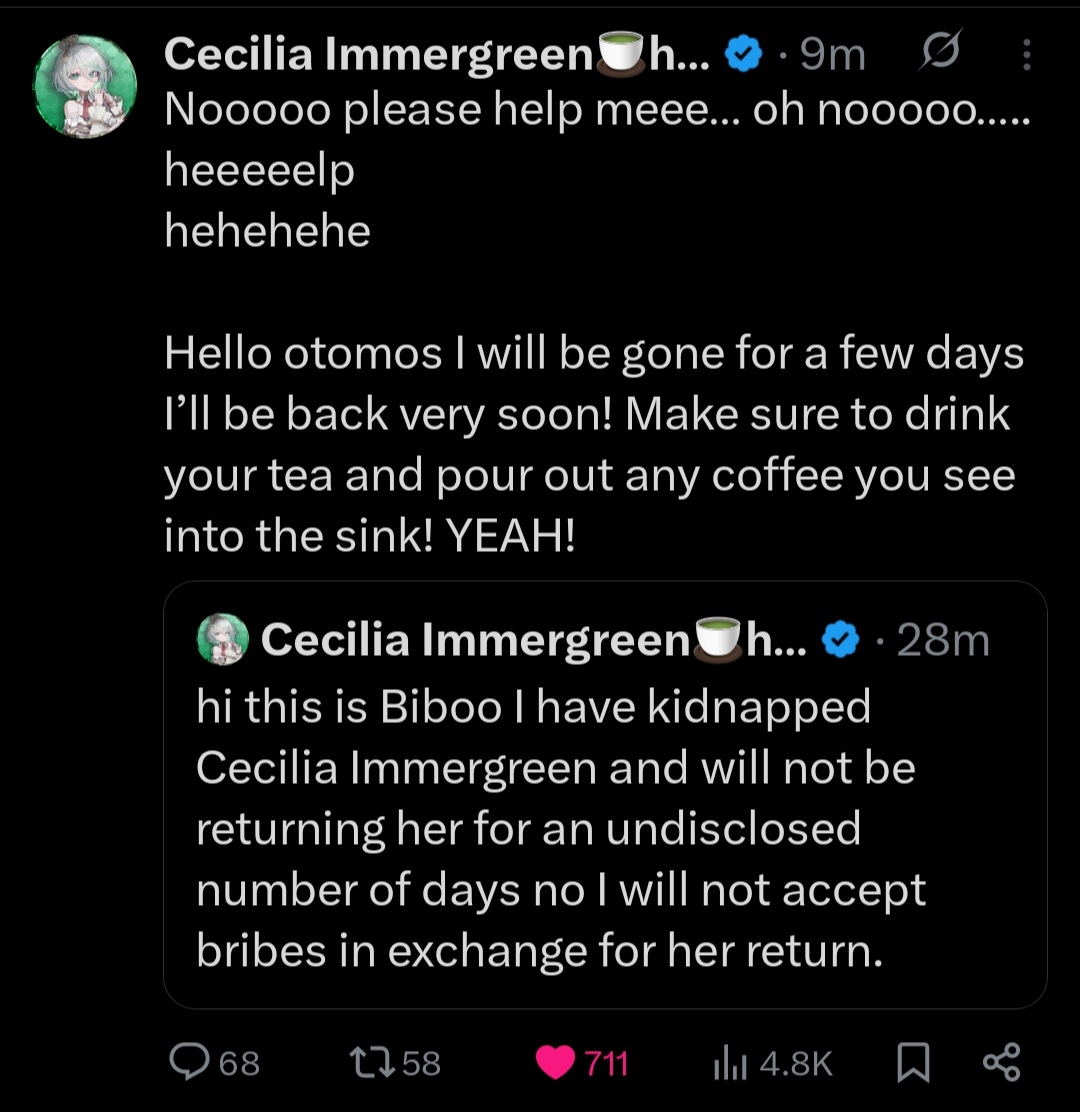Unlike the tweet via the heart icon
This screenshot has height=1112, width=1080.
click(555, 1062)
